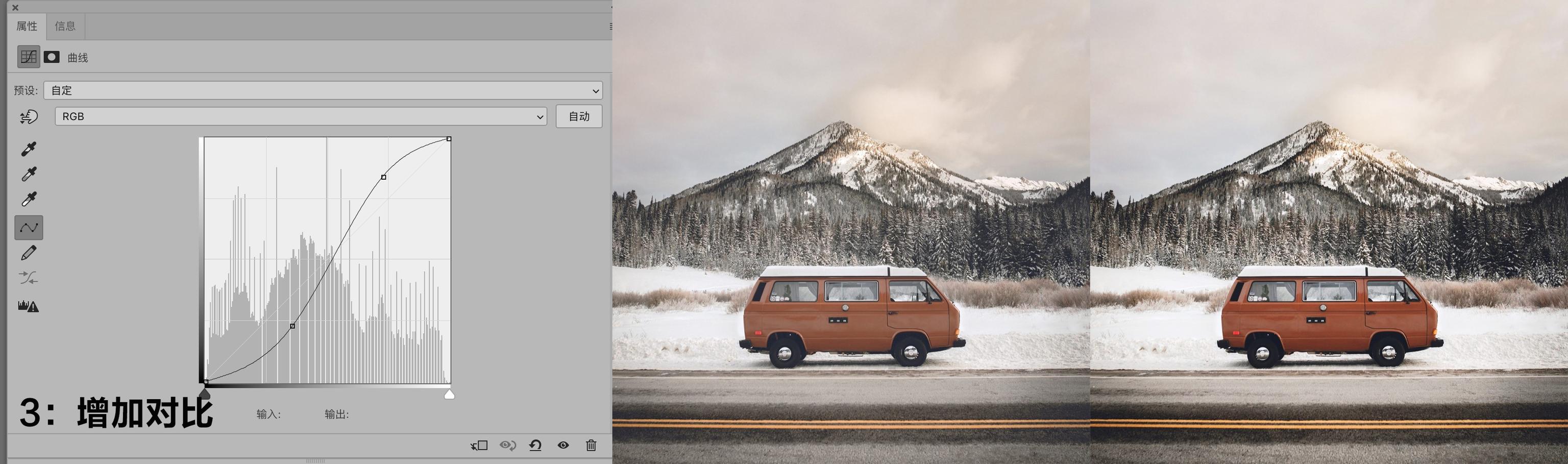The width and height of the screenshot is (1568, 464).
Task: Click the right van comparison photo
Action: pyautogui.click(x=1329, y=232)
